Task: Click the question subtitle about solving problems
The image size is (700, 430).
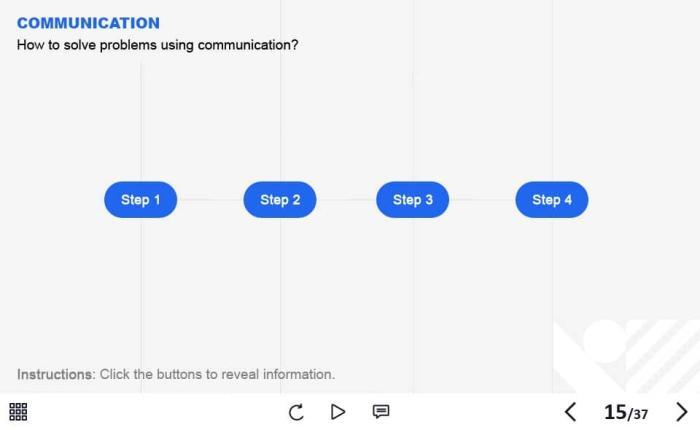Action: (158, 45)
